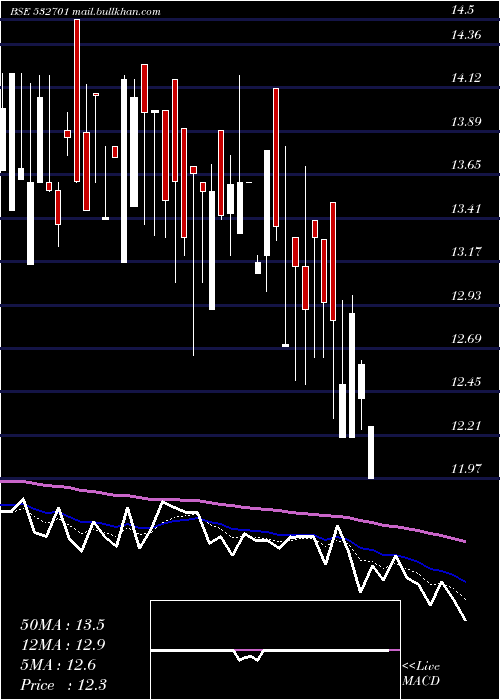Click the 13.89 price axis label
Viewport: 500px width, 700px height.
466,121
